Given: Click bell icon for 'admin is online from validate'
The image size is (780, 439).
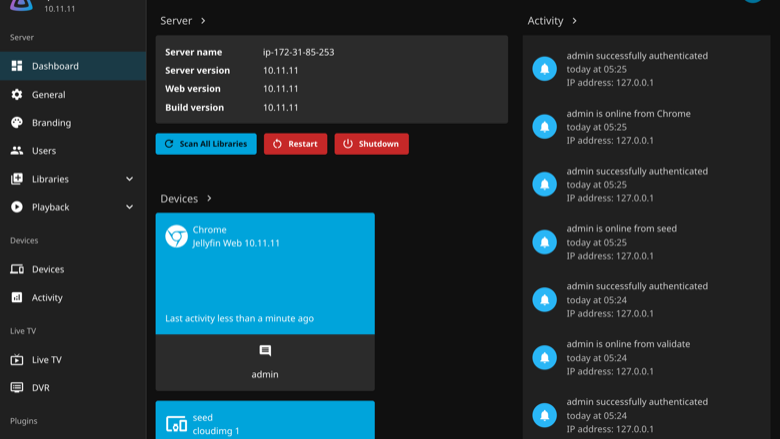Looking at the screenshot, I should (545, 357).
